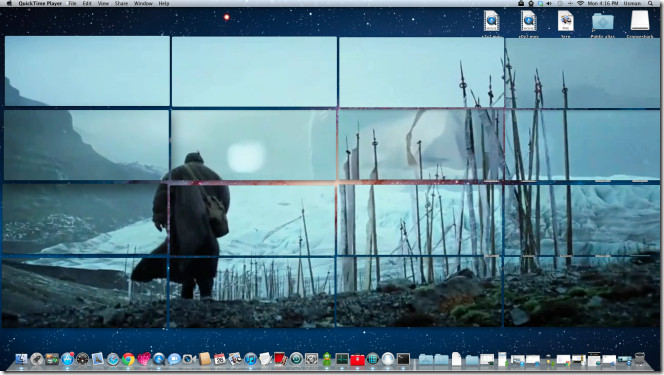
Task: Open Spotlight search magnifier
Action: click(650, 3)
